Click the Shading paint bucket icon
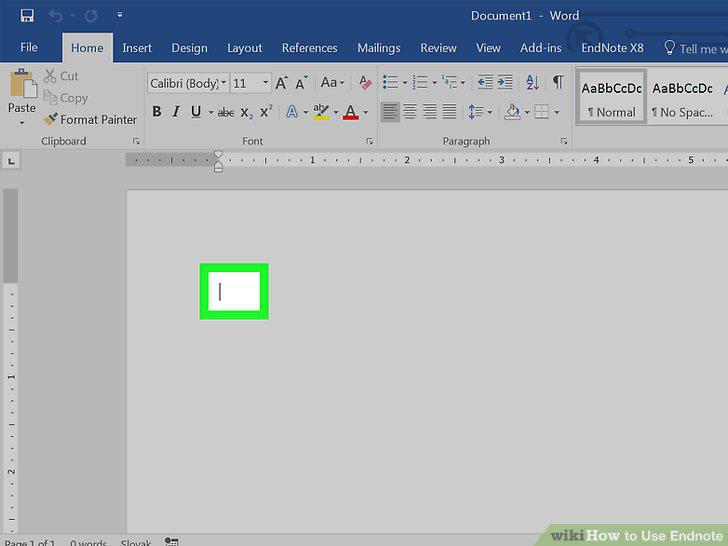The width and height of the screenshot is (728, 546). [513, 112]
